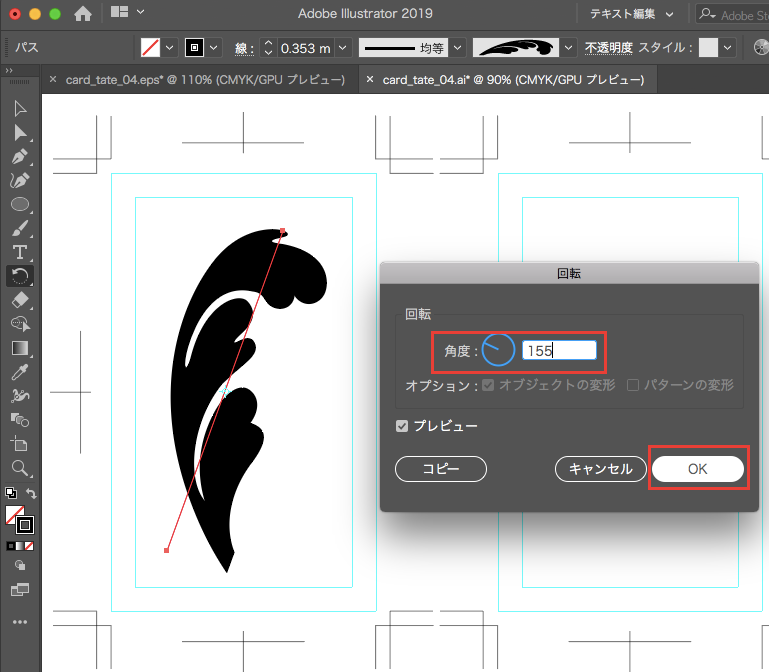Viewport: 769px width, 672px height.
Task: Click the コピー button
Action: click(441, 469)
